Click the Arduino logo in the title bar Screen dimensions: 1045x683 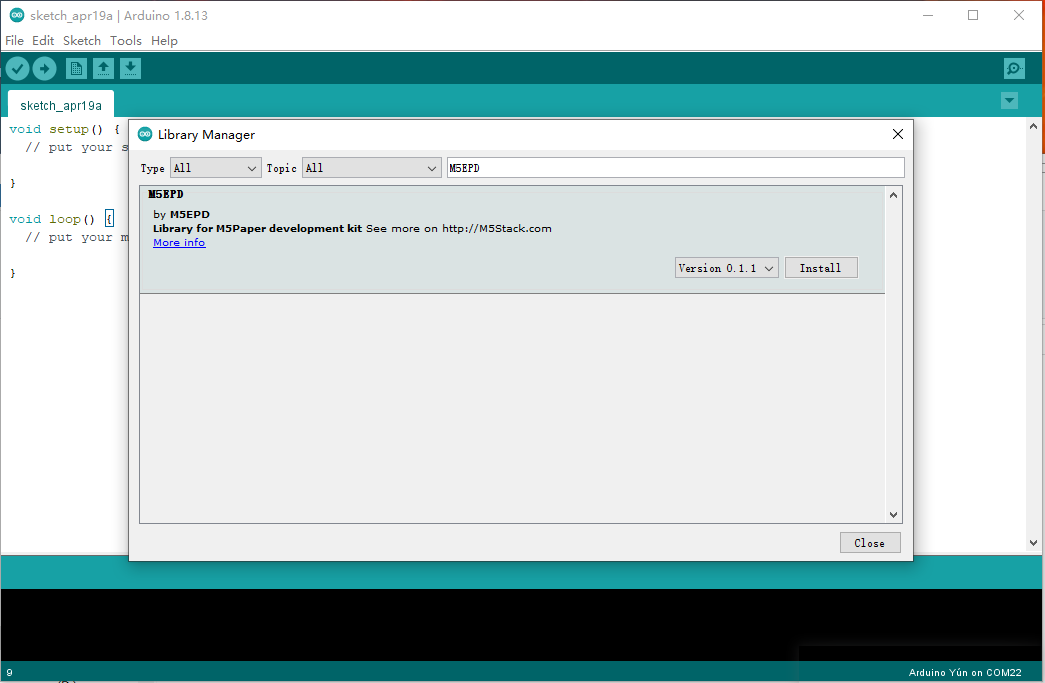coord(17,15)
